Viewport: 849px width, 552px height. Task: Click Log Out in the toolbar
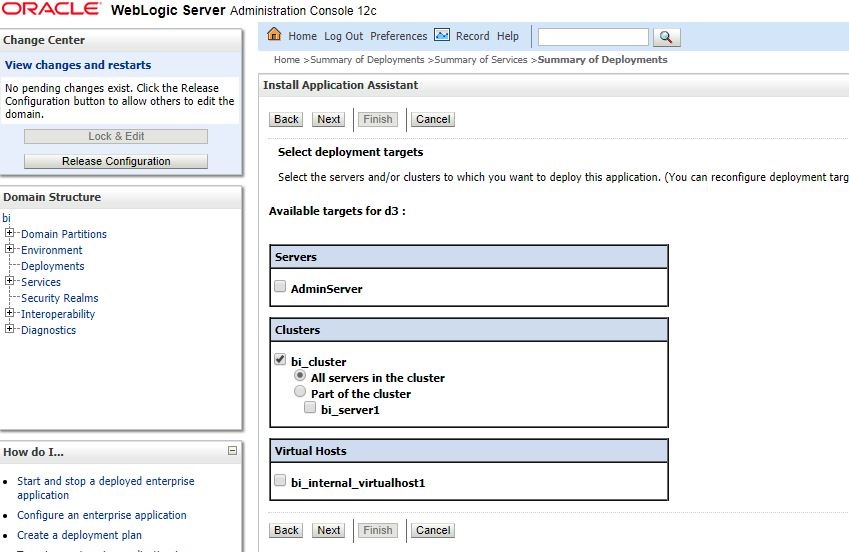click(x=343, y=36)
